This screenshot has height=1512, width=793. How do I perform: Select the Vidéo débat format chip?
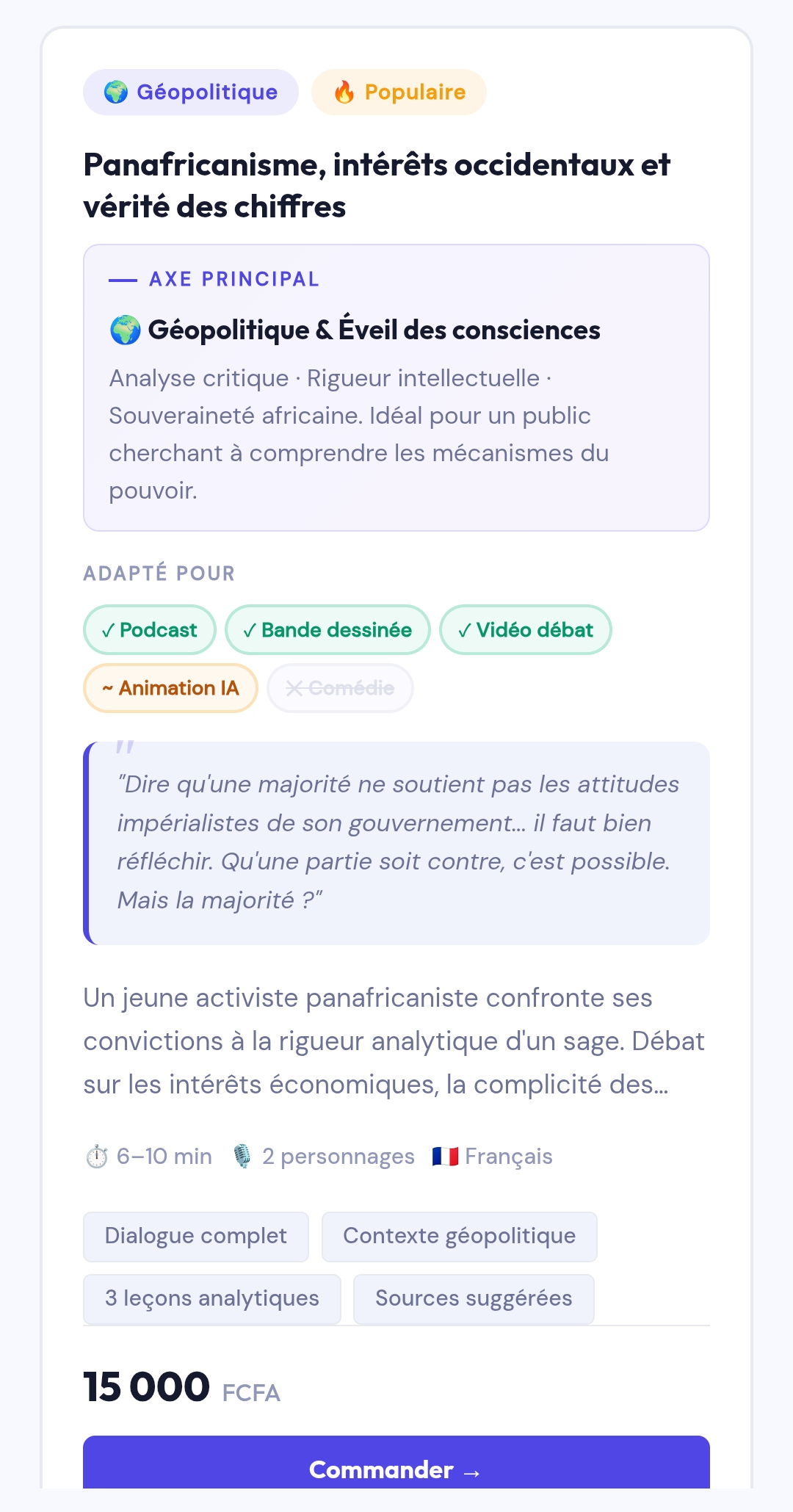pos(526,630)
